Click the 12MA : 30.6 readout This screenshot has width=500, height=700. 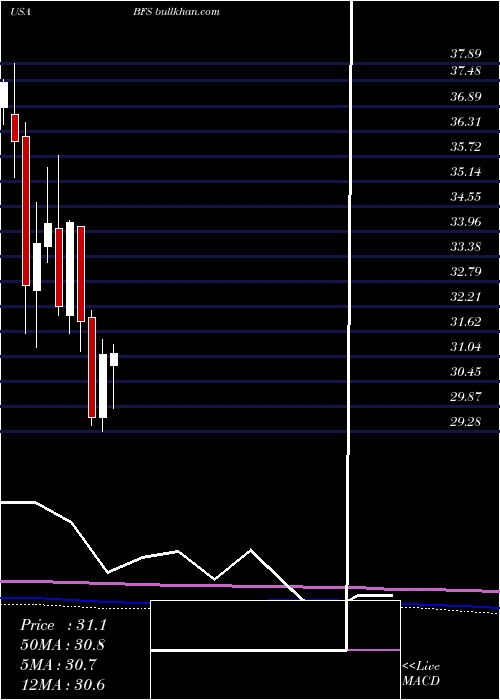(63, 685)
